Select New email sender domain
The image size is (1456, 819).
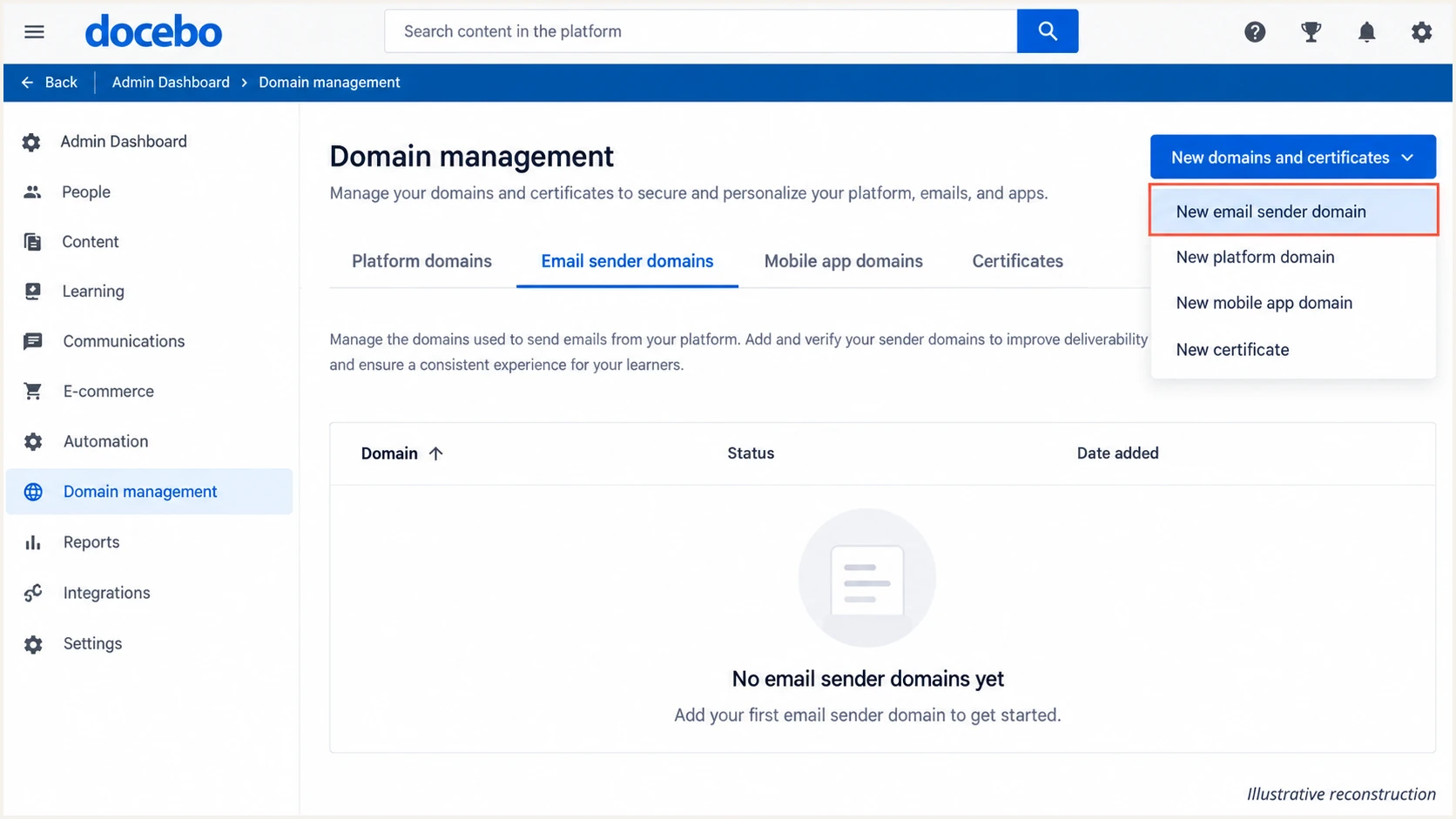click(1293, 211)
